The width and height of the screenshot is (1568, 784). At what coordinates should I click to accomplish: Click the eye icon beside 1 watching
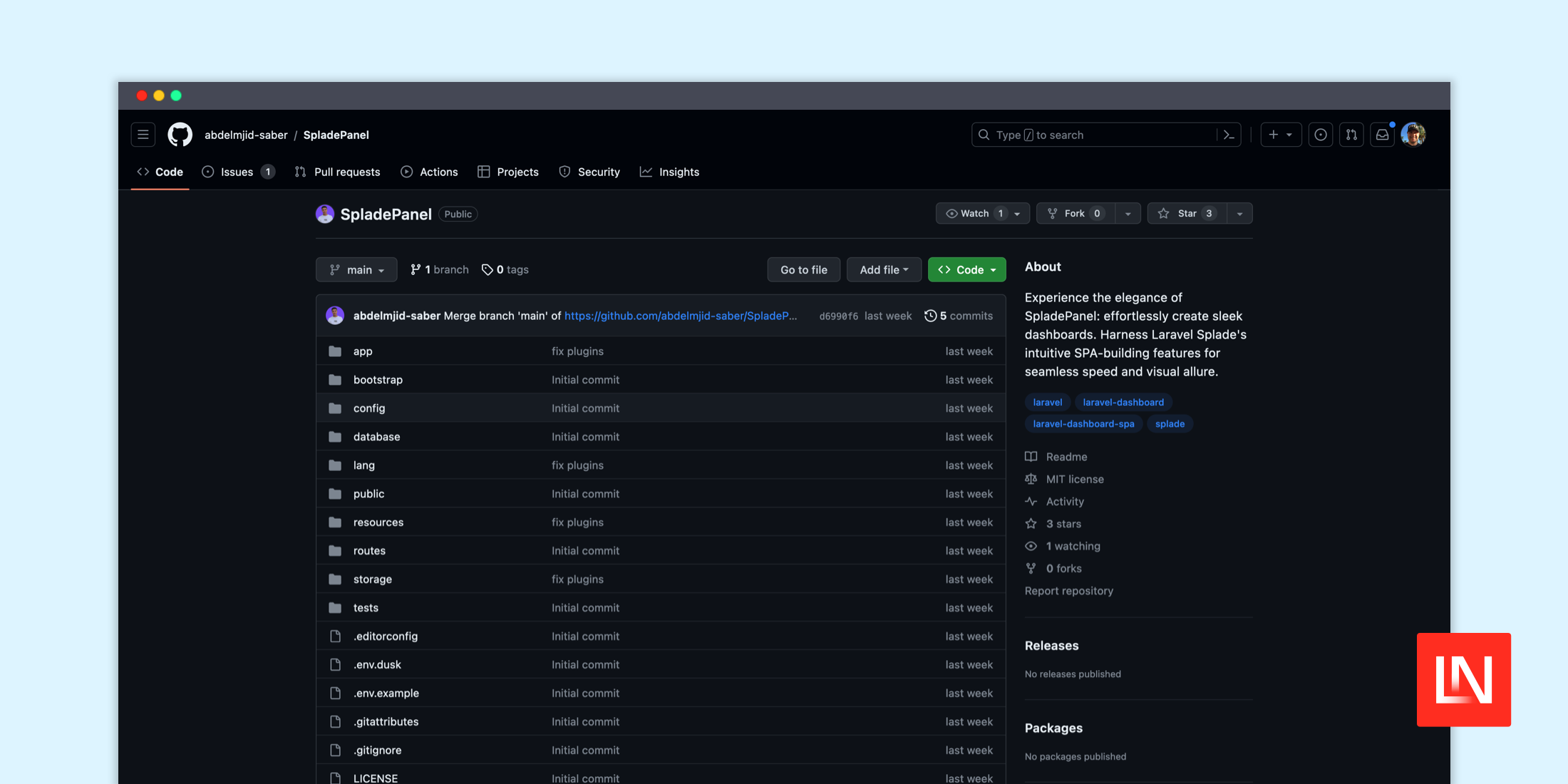click(1031, 546)
